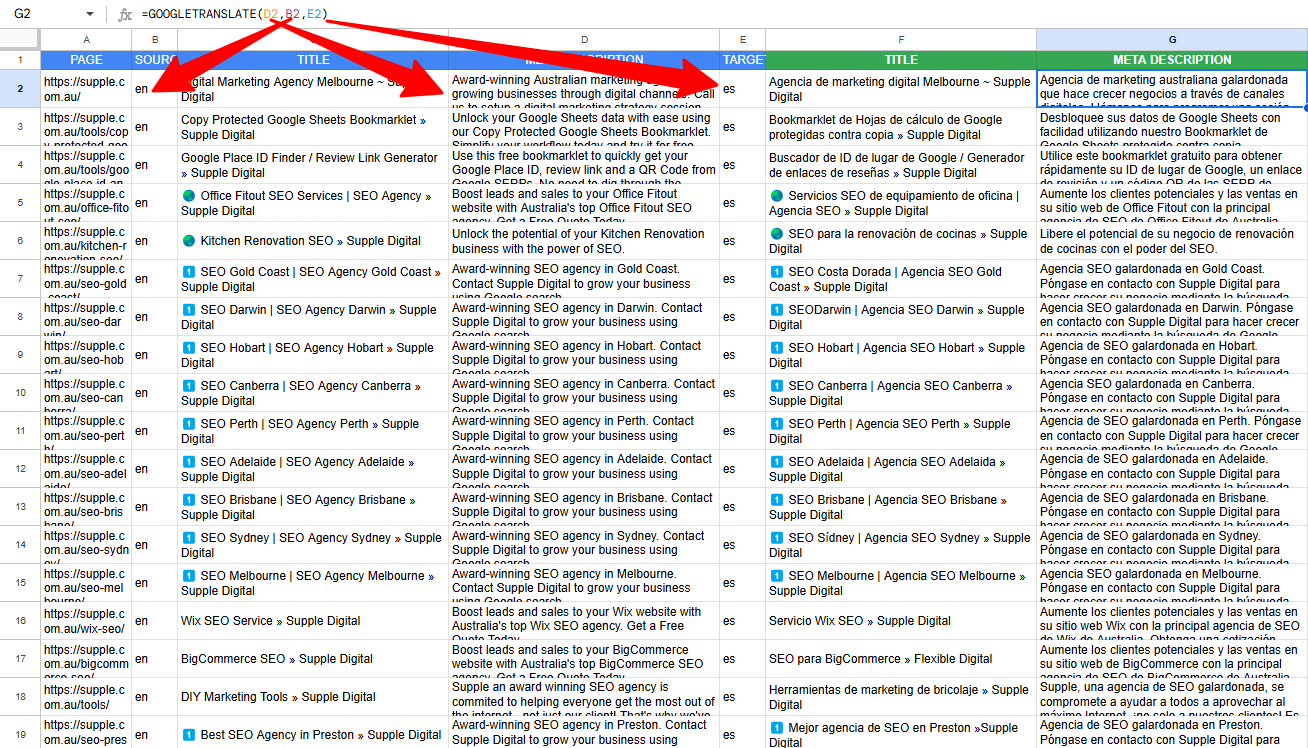This screenshot has height=748, width=1308.
Task: Select 'Wix SEO Service » Supple Digital' cell
Action: 313,621
